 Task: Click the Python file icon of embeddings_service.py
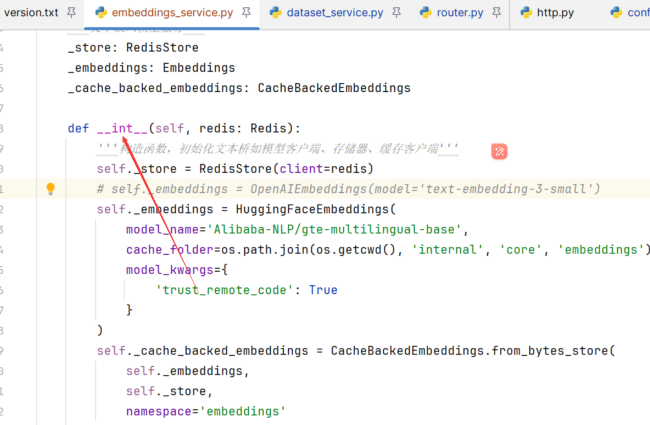[x=101, y=13]
